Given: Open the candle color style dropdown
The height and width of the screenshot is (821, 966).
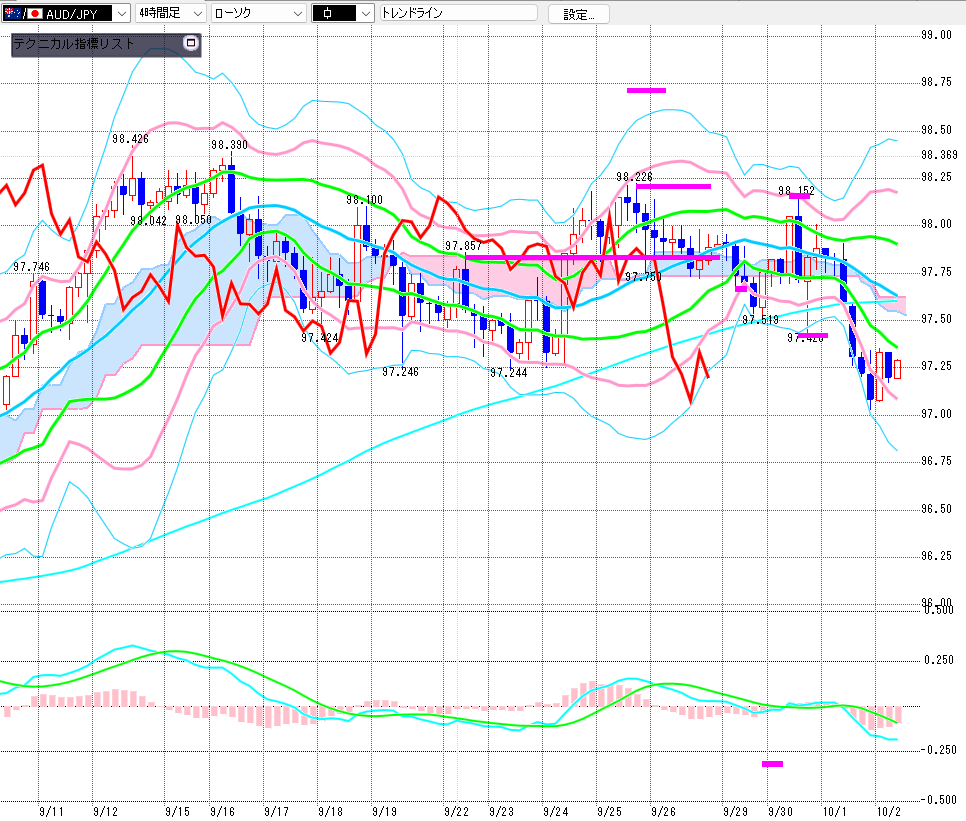Looking at the screenshot, I should click(x=364, y=14).
